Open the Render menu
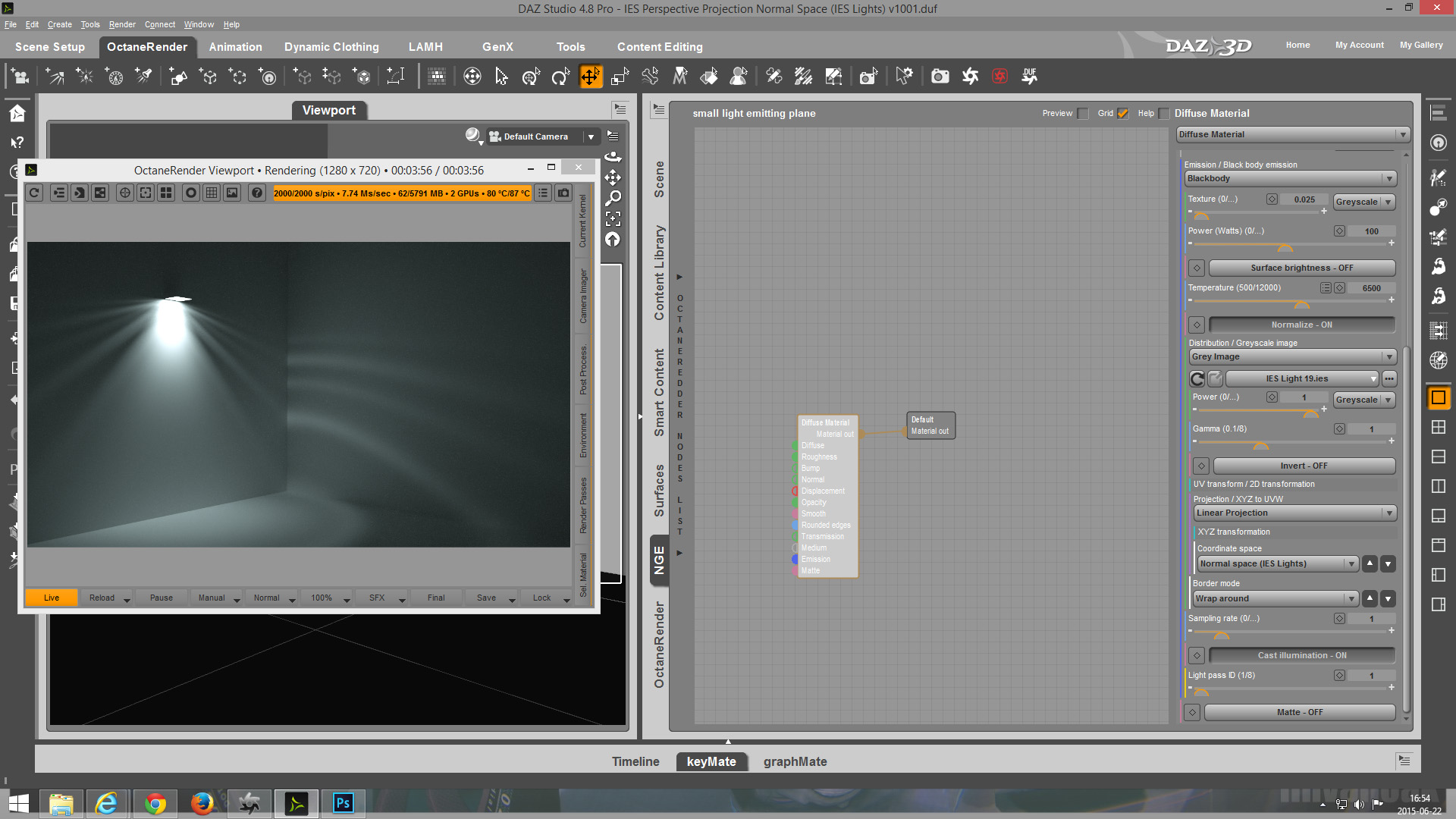The width and height of the screenshot is (1456, 819). [x=121, y=24]
